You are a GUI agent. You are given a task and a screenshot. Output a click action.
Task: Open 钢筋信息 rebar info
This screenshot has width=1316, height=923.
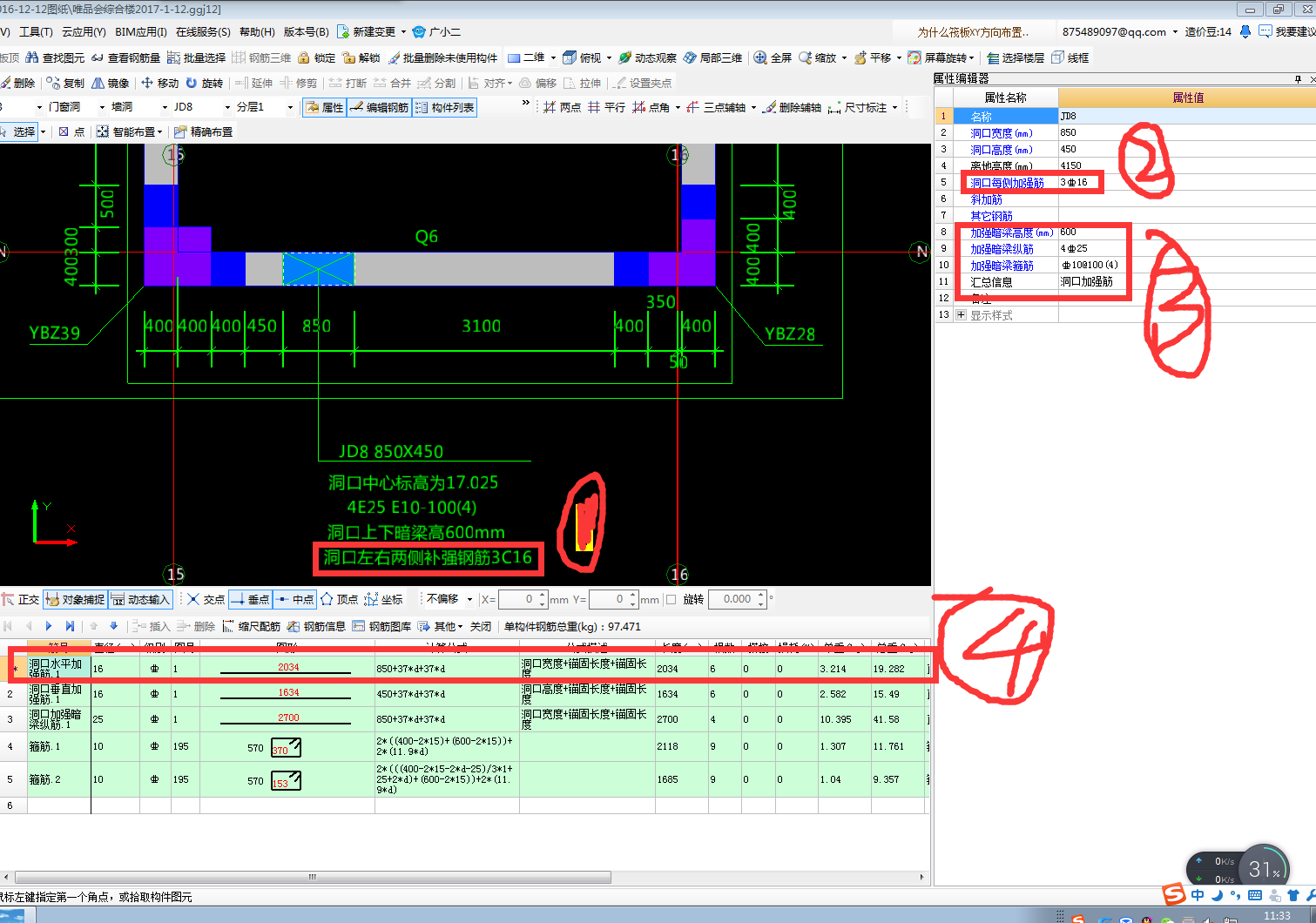pyautogui.click(x=317, y=626)
